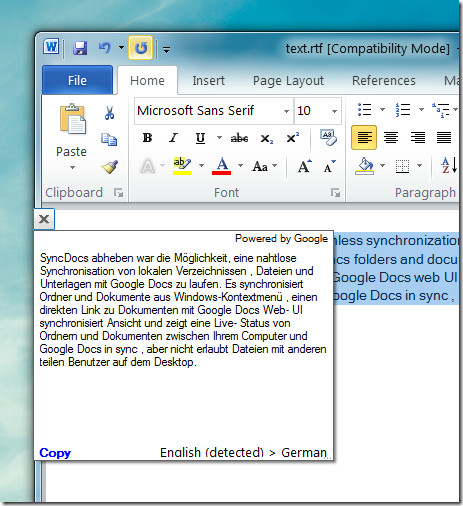Viewport: 463px width, 506px height.
Task: Toggle Italic formatting
Action: 173,138
